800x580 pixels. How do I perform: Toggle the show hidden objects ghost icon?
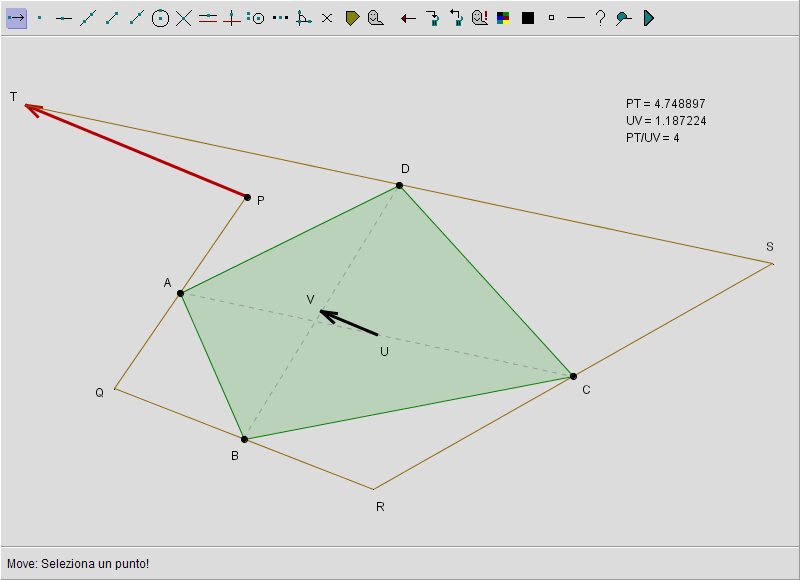point(480,18)
